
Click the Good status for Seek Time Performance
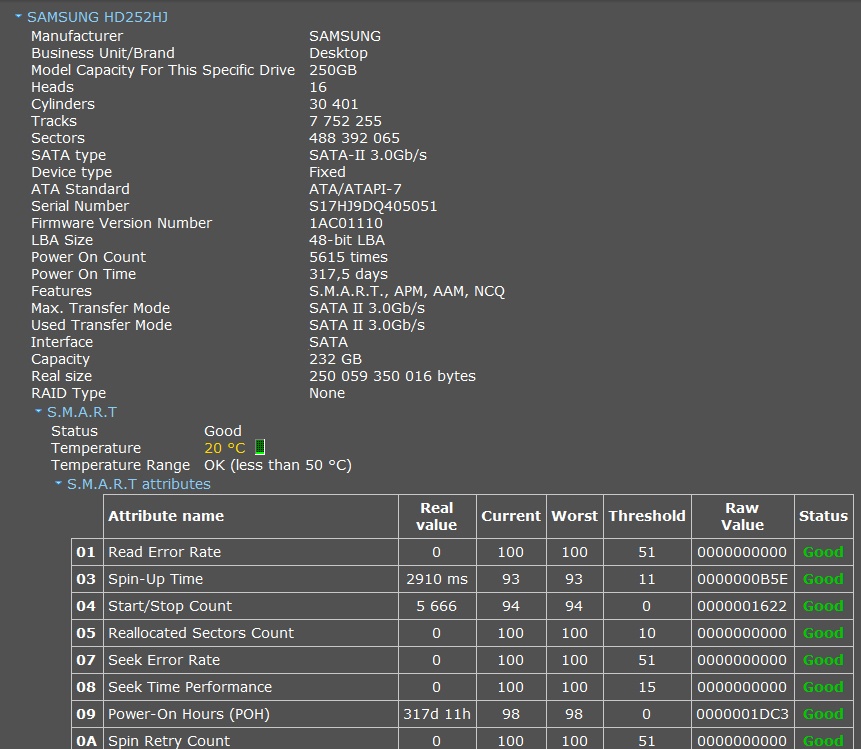pos(823,686)
